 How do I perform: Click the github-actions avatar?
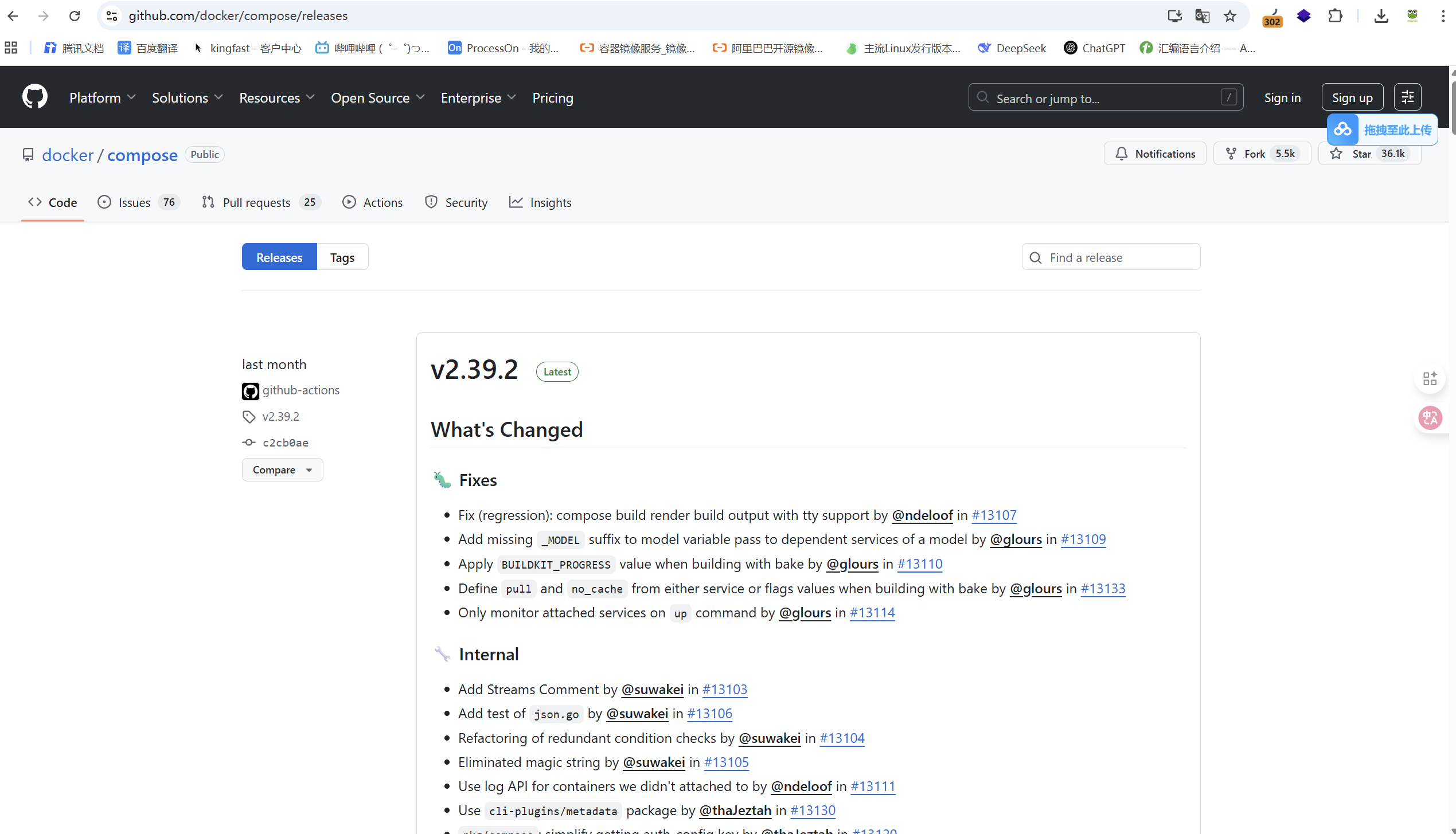pyautogui.click(x=251, y=391)
